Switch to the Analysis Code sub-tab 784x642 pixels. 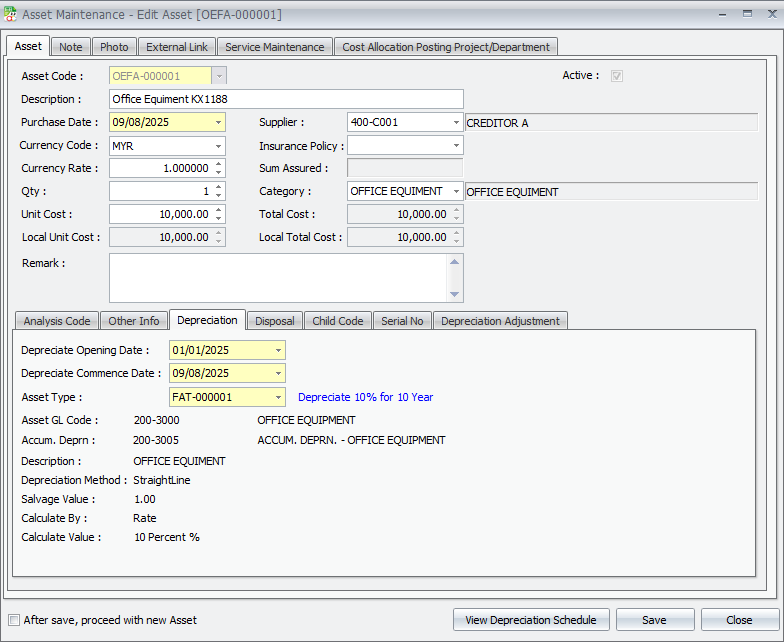(57, 321)
